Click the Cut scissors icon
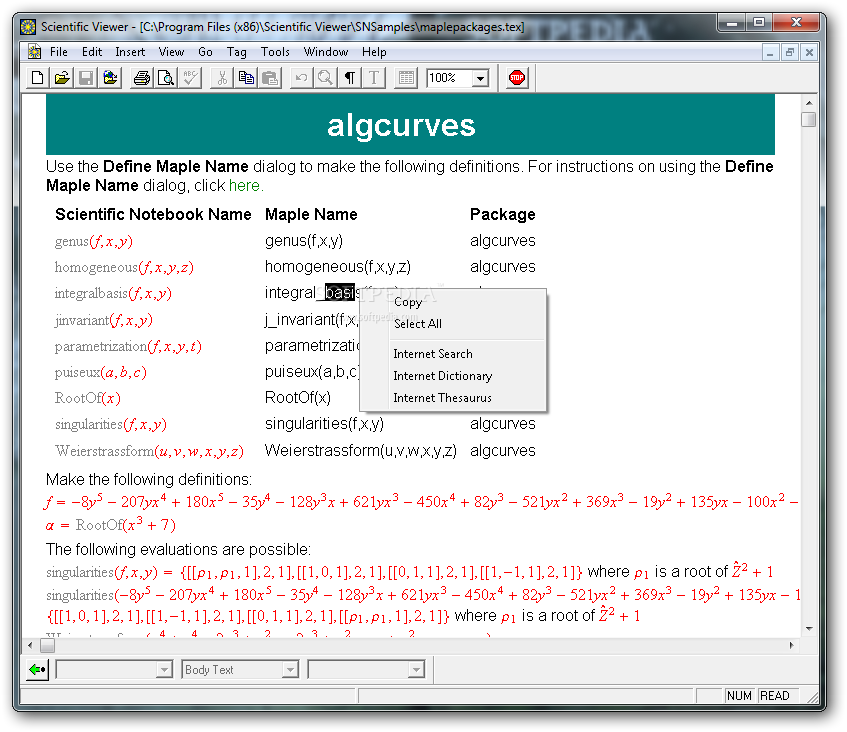Screen dimensions: 847x732 [x=221, y=78]
